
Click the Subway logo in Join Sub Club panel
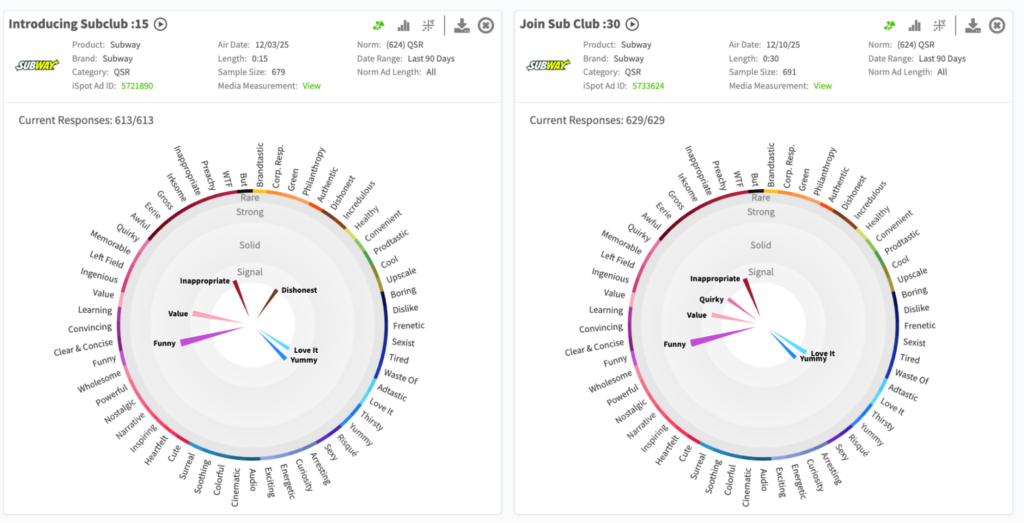(x=547, y=65)
